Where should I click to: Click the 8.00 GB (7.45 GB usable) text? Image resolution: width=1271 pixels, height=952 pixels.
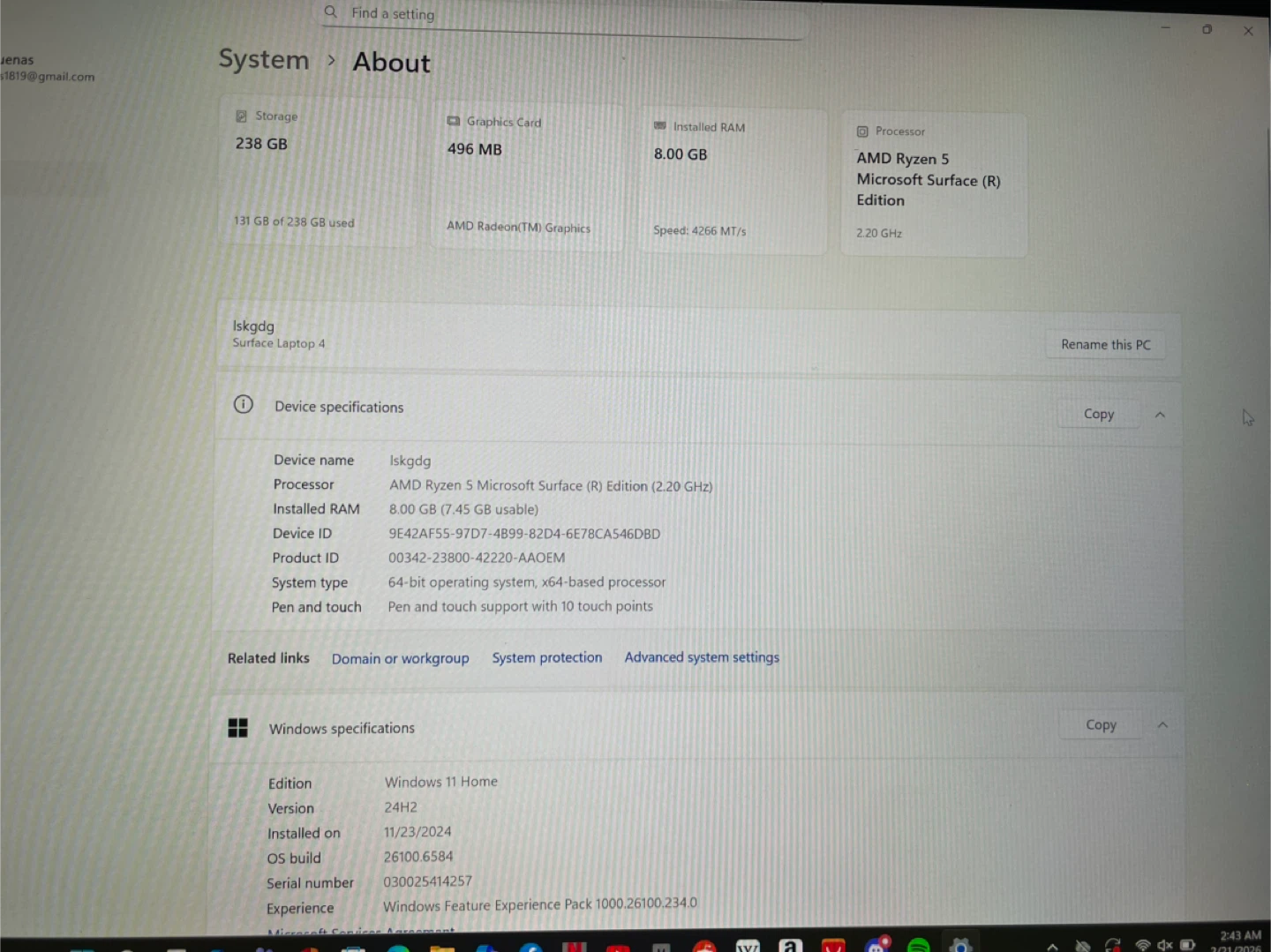pyautogui.click(x=463, y=509)
